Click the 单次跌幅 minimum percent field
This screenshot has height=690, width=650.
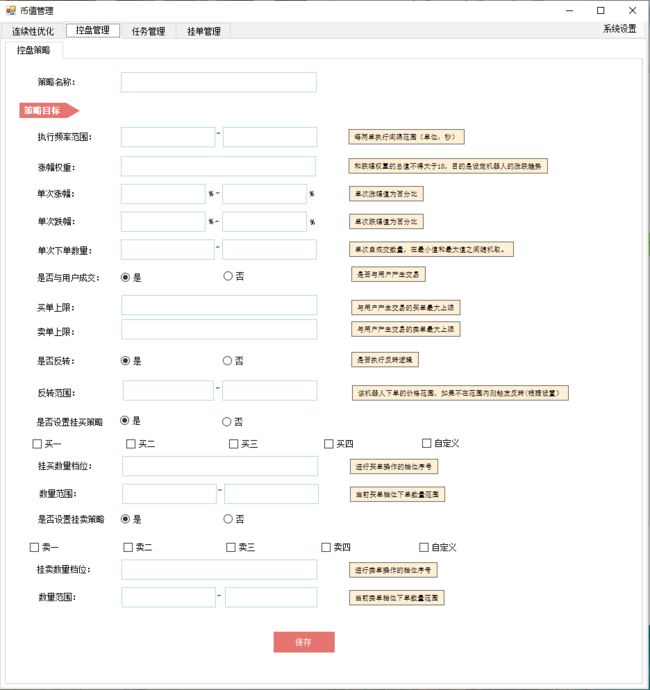163,222
